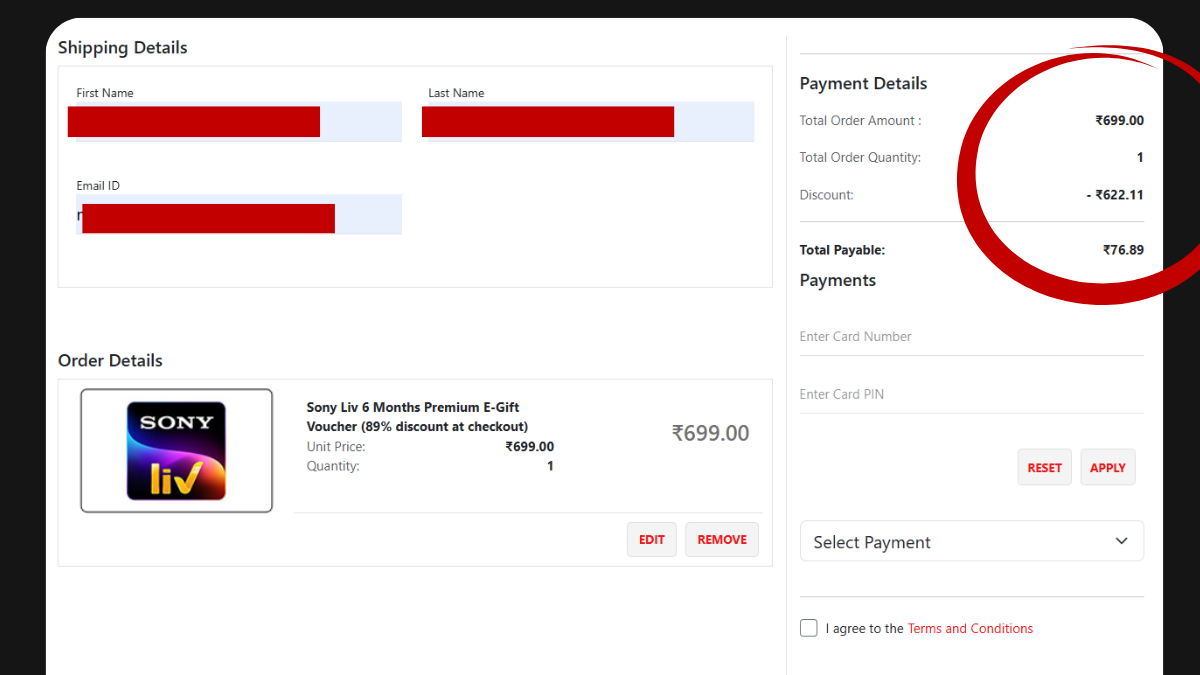Click the Shipping Details heading
This screenshot has height=675, width=1200.
click(x=123, y=47)
